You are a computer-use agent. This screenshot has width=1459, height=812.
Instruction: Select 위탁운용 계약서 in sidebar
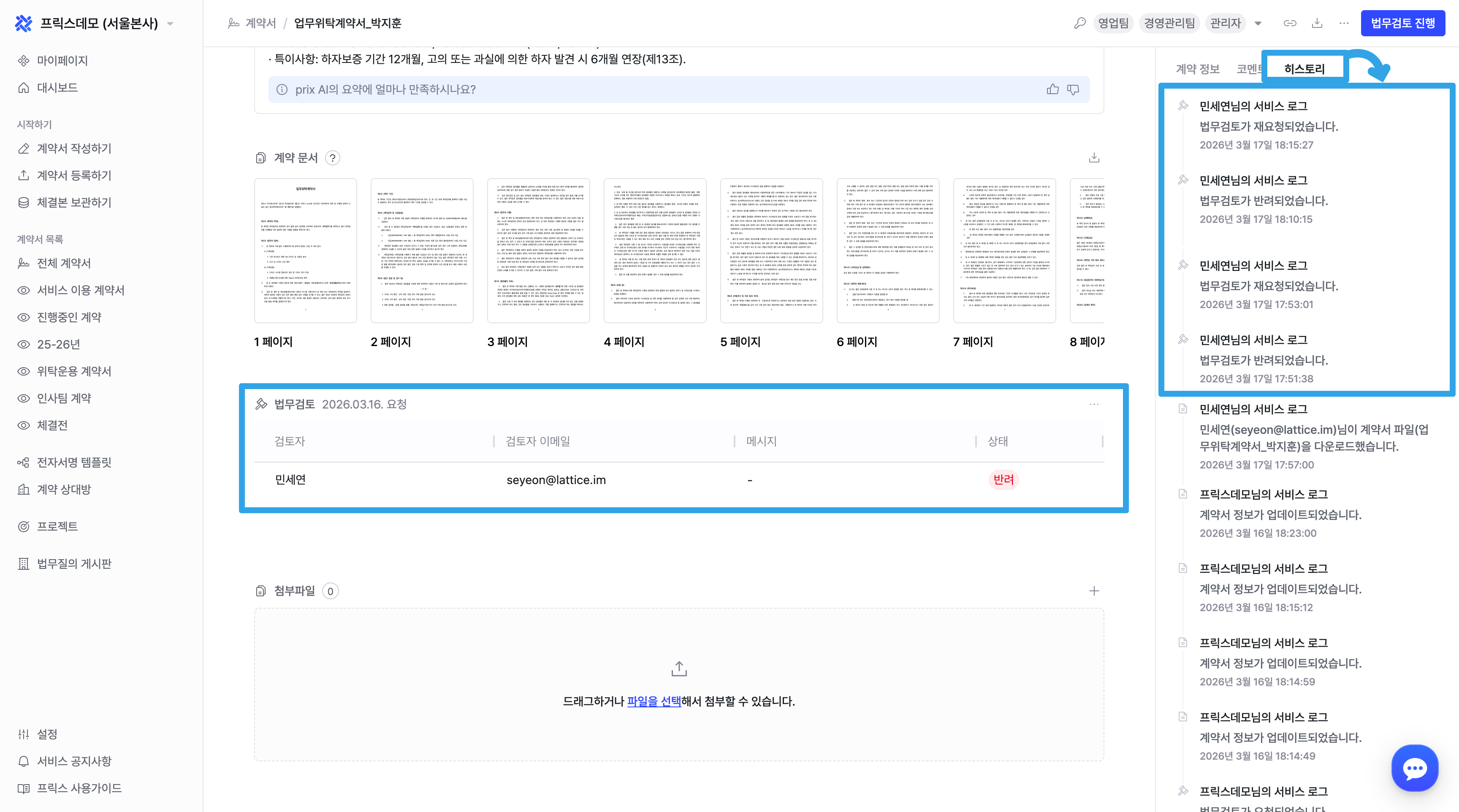[x=73, y=371]
